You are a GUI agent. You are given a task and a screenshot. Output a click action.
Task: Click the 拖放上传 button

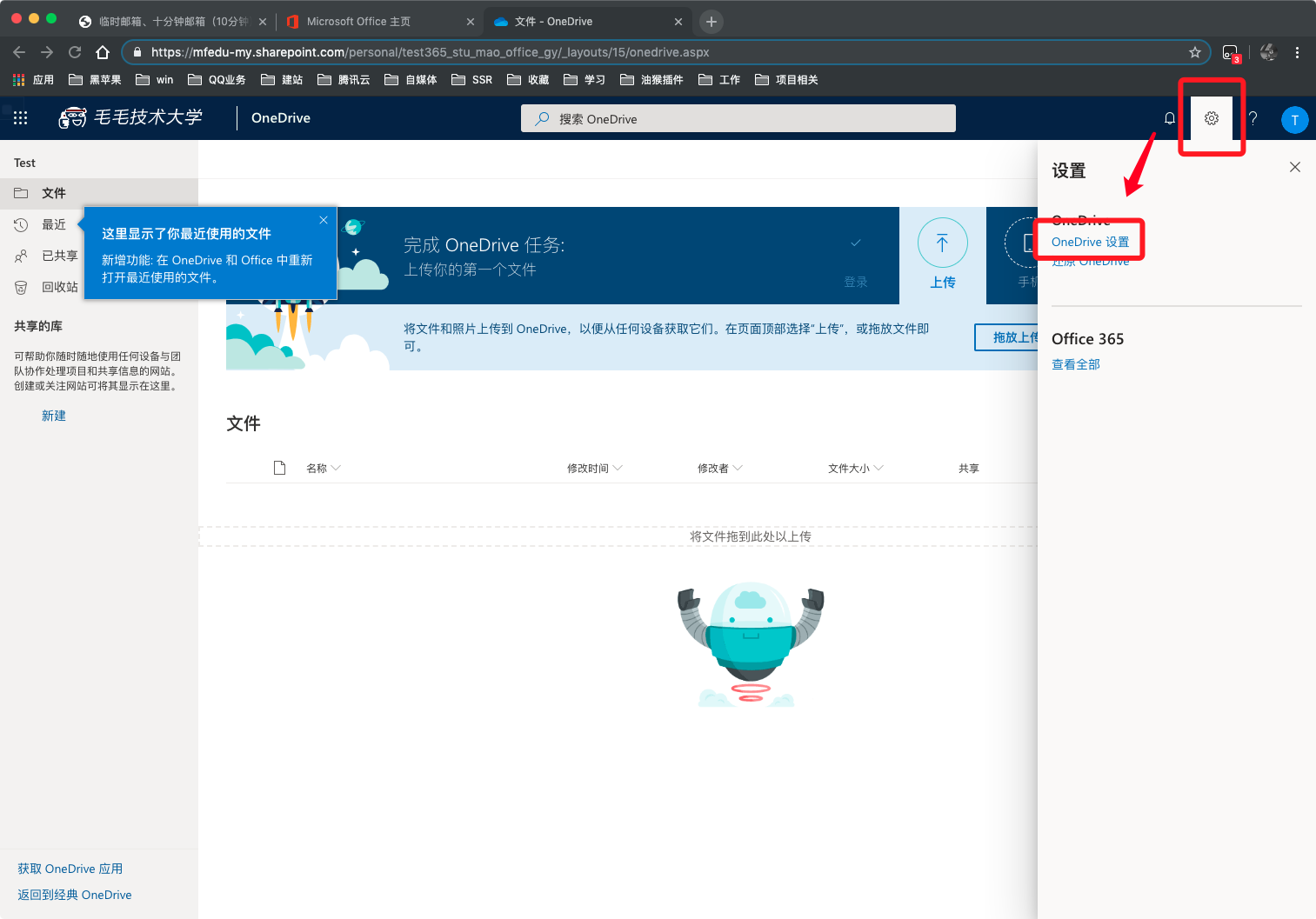1007,337
